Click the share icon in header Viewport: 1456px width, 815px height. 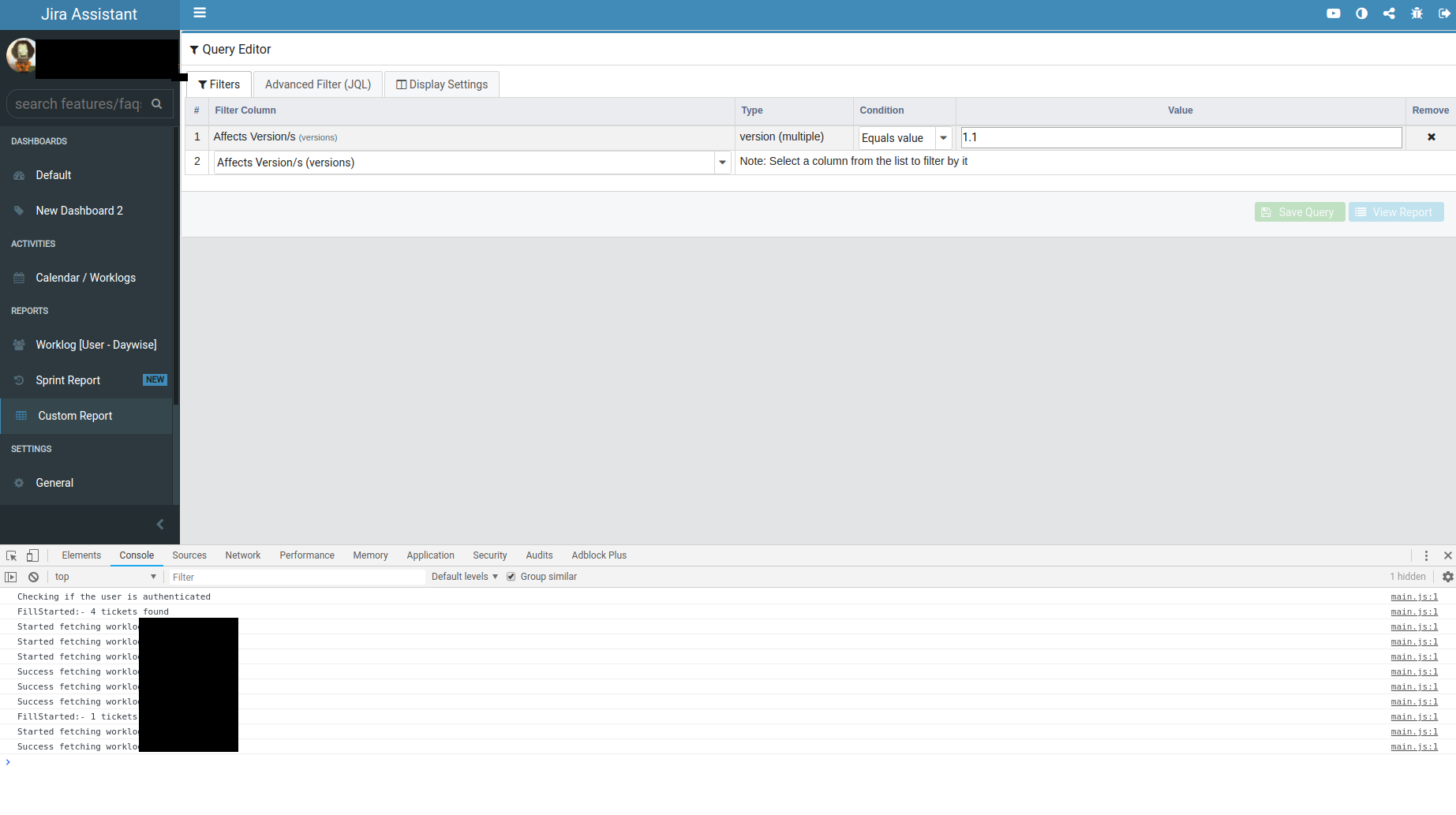(1389, 13)
